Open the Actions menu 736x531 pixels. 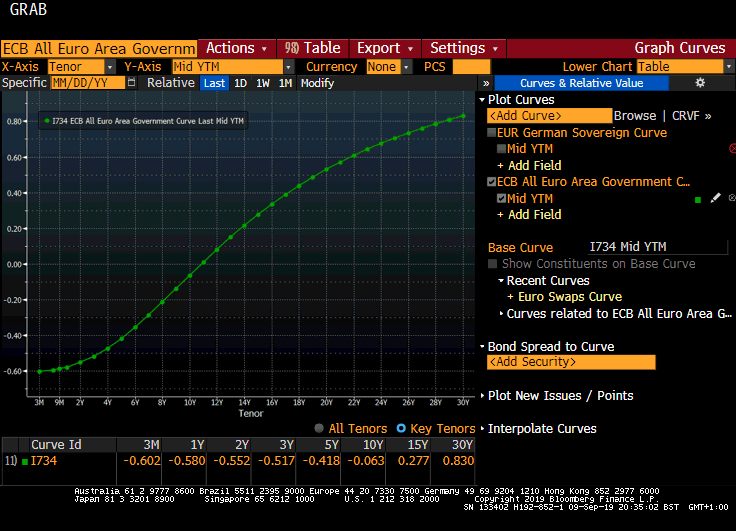pyautogui.click(x=236, y=48)
